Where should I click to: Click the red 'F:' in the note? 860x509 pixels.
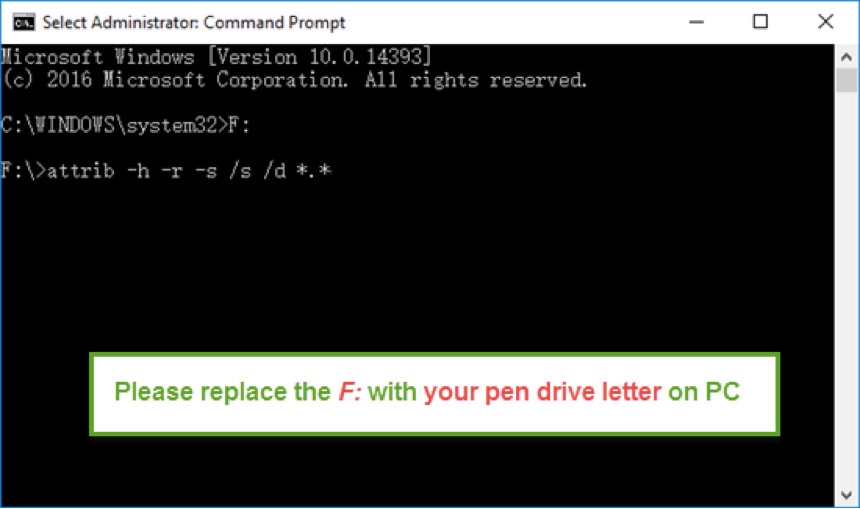(350, 392)
